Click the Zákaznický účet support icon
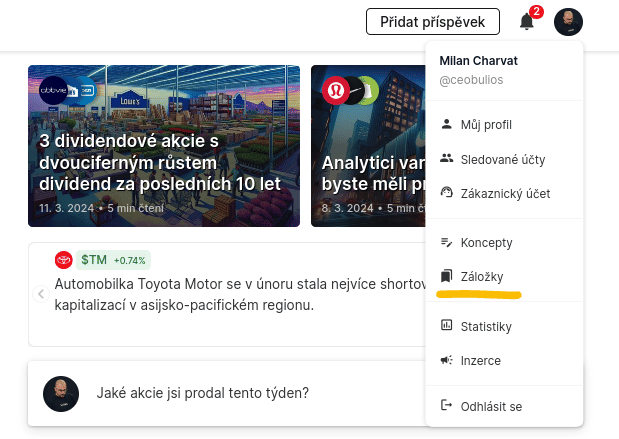Screen dimensions: 619x439 (x=446, y=193)
